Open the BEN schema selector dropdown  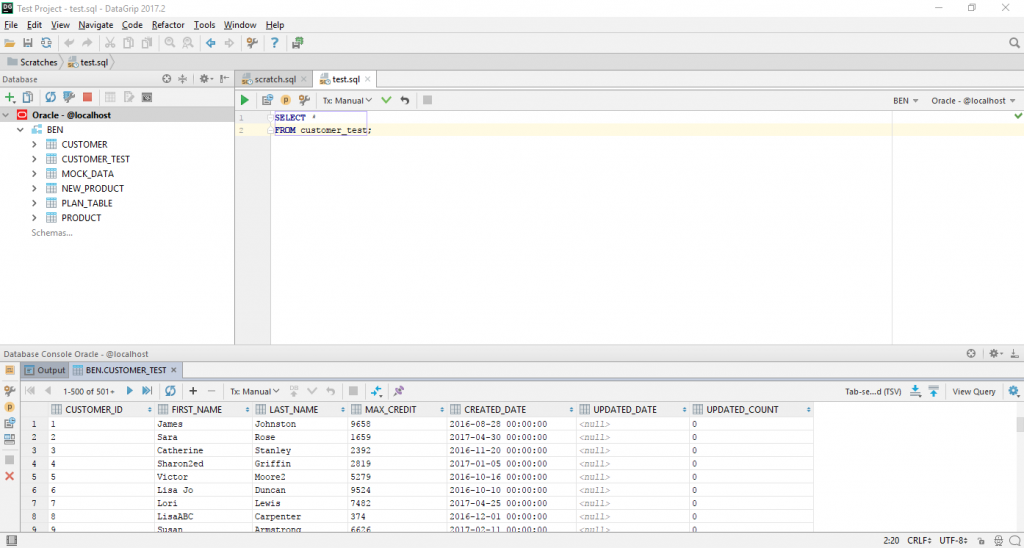905,101
